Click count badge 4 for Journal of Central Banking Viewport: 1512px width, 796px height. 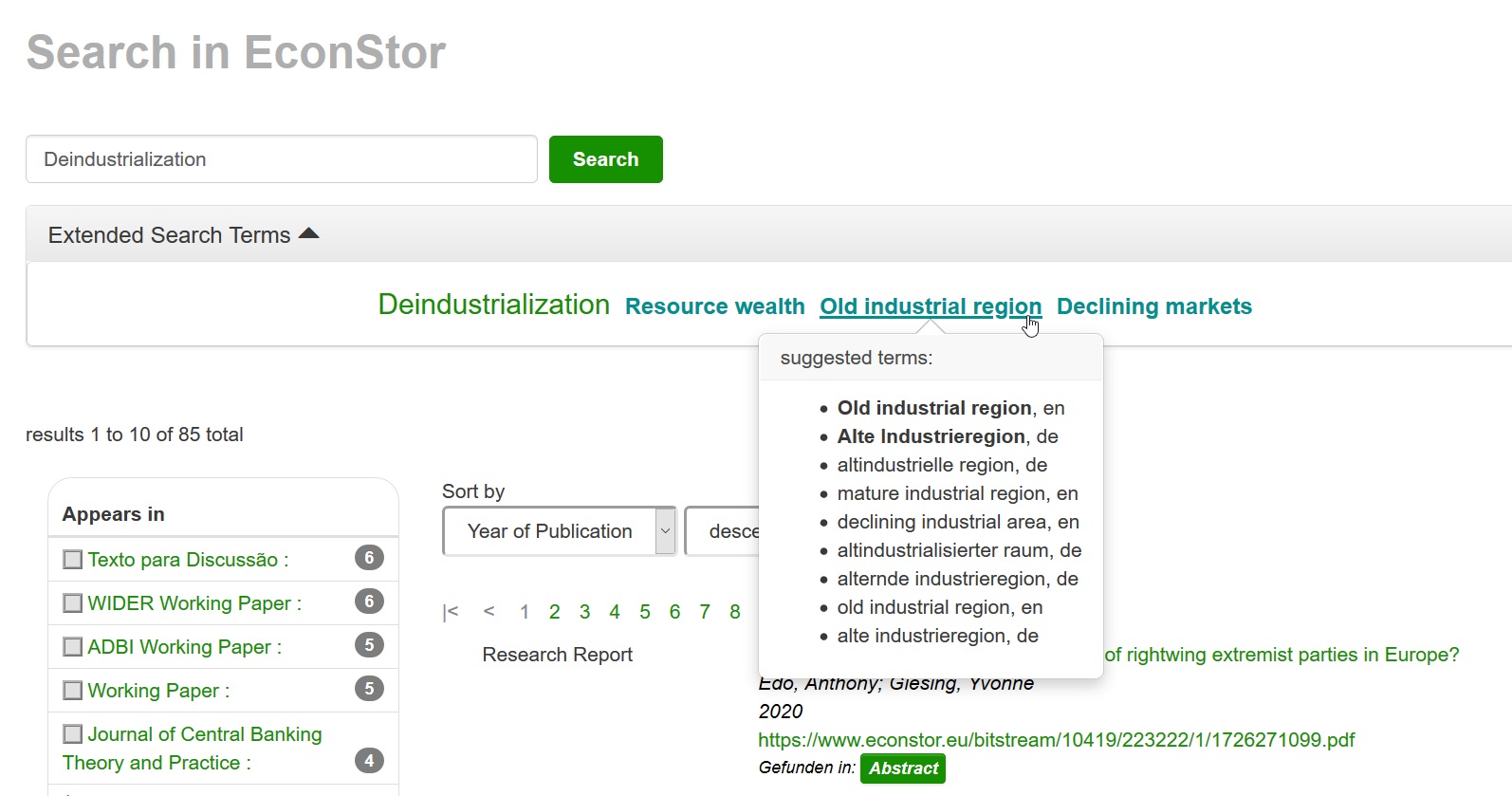[x=369, y=760]
